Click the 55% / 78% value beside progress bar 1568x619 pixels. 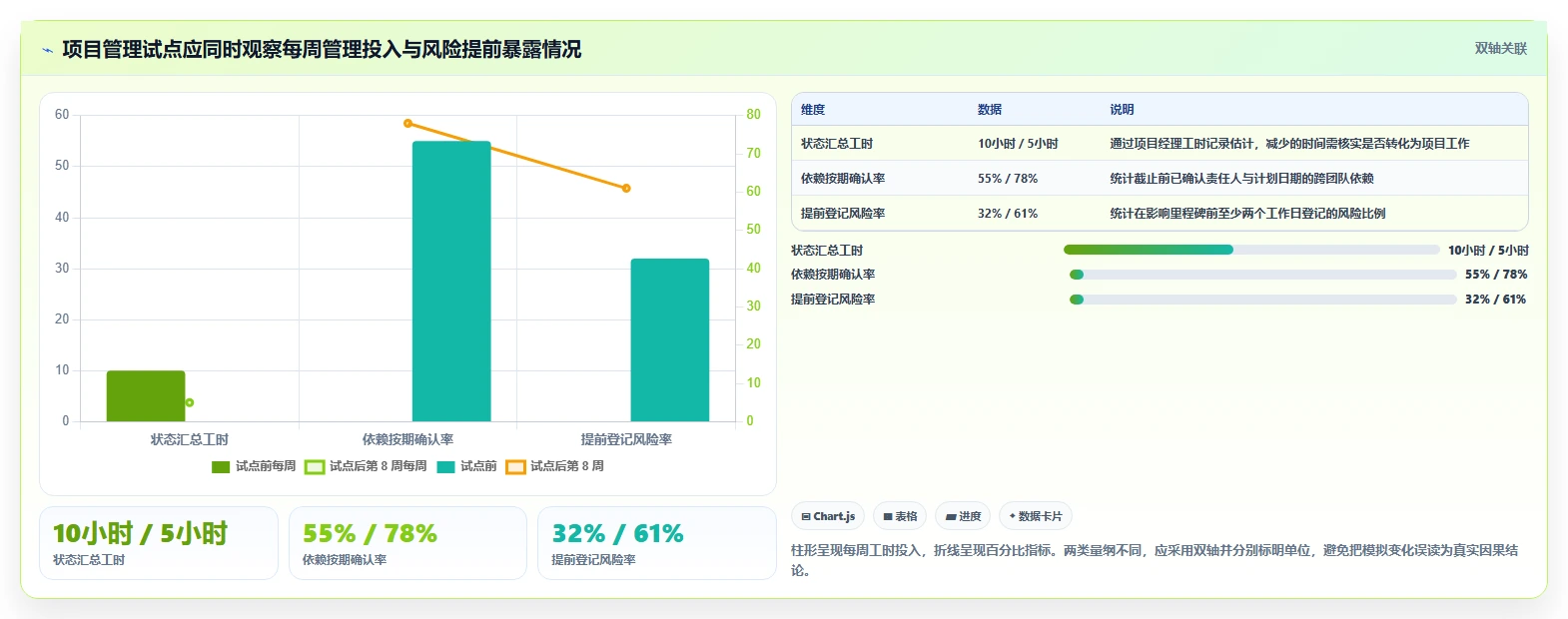1496,275
